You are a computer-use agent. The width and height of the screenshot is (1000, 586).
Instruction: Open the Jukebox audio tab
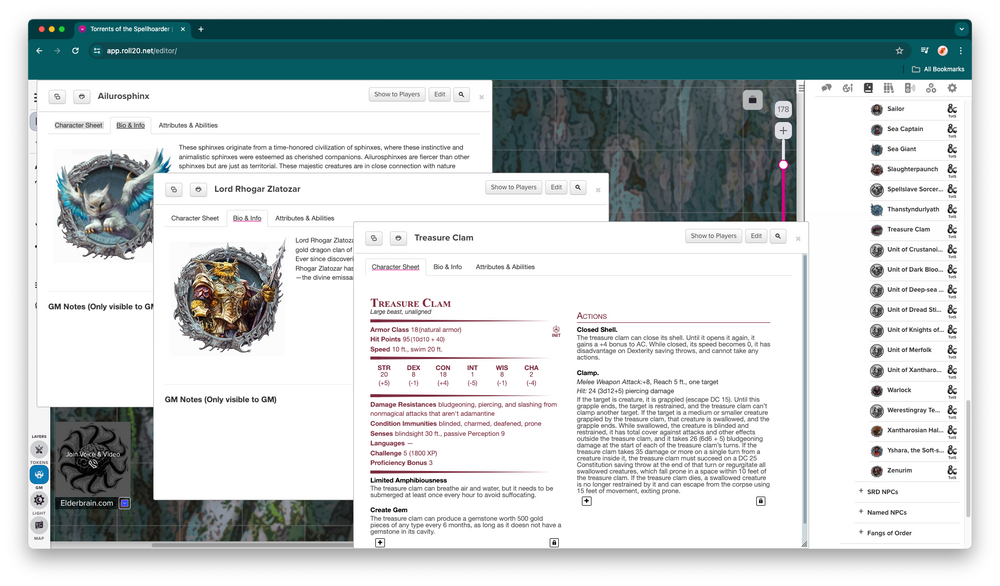910,88
